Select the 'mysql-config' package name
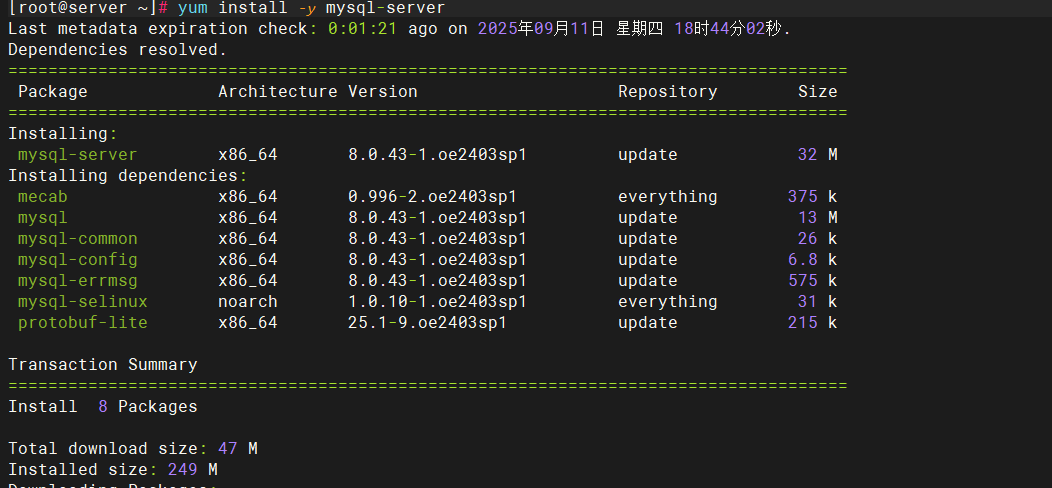 click(77, 260)
